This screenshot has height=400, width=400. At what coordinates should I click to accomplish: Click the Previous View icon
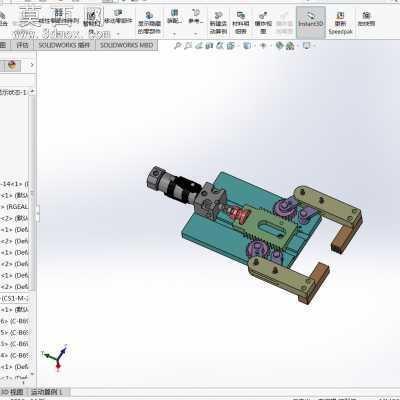(199, 46)
